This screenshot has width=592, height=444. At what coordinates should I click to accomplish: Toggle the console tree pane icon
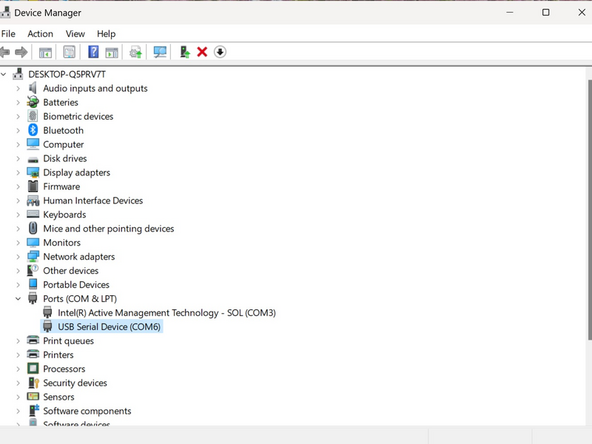click(45, 52)
